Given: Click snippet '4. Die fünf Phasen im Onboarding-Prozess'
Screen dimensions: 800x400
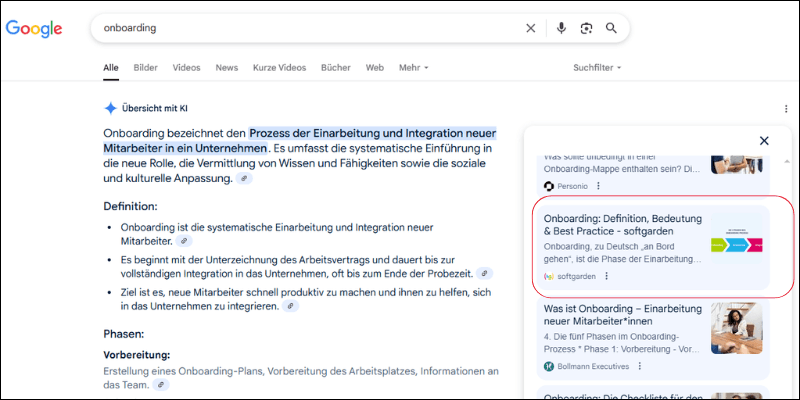Looking at the screenshot, I should pos(622,343).
